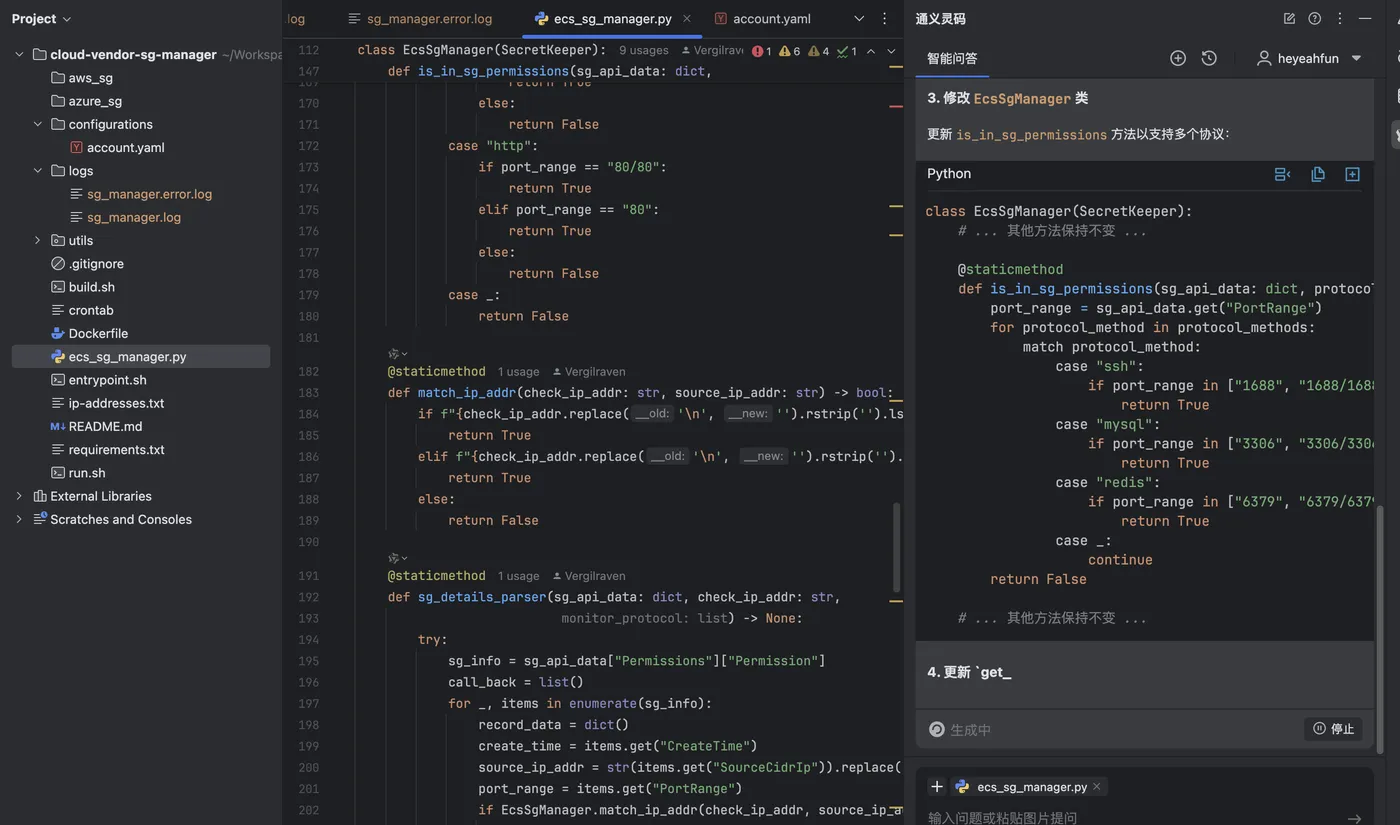Click the new session edit icon in Lingma header
This screenshot has width=1400, height=825.
[1289, 18]
